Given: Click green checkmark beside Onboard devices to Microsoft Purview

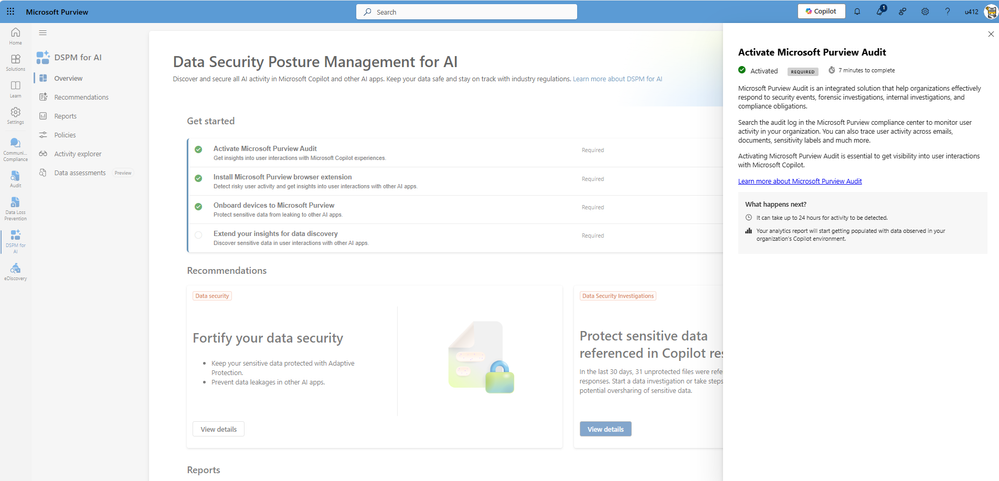Looking at the screenshot, I should click(198, 206).
